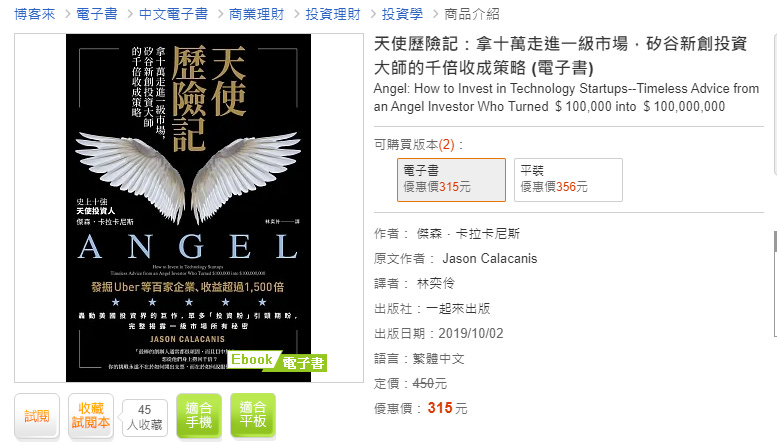Navigate to 投資學 breadcrumb
Viewport: 777px width, 446px height.
tap(402, 14)
